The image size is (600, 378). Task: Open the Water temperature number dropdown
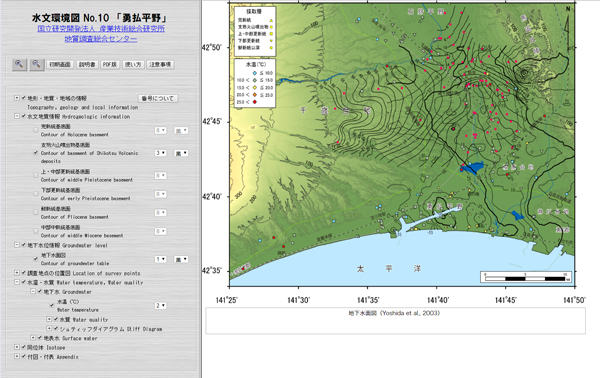coord(160,306)
